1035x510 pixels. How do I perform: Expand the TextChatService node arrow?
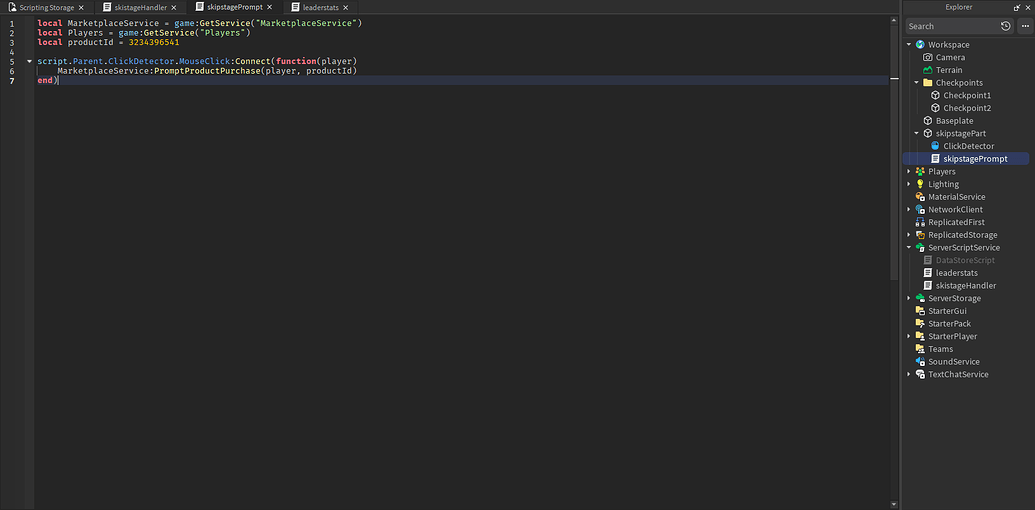(x=909, y=374)
